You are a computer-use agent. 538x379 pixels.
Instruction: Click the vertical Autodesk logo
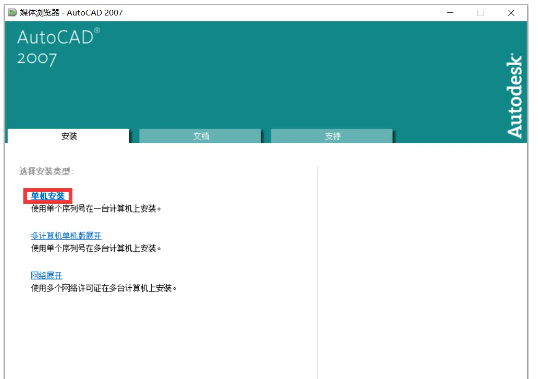[x=514, y=96]
